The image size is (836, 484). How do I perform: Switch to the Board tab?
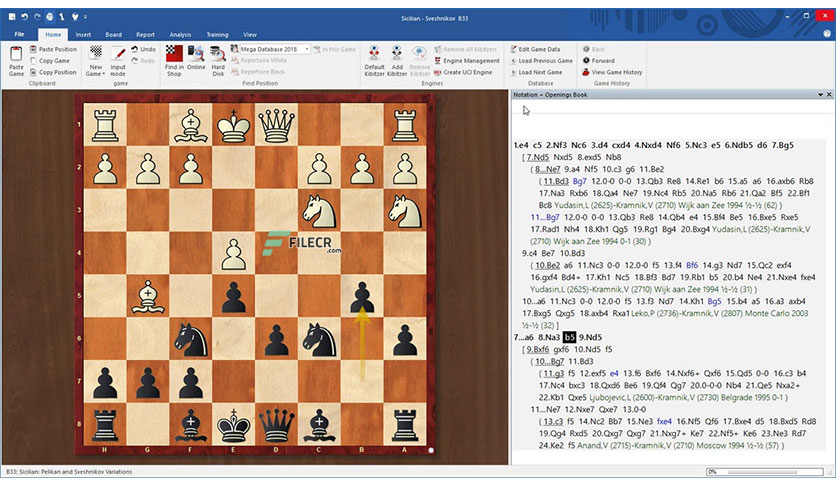(x=114, y=35)
